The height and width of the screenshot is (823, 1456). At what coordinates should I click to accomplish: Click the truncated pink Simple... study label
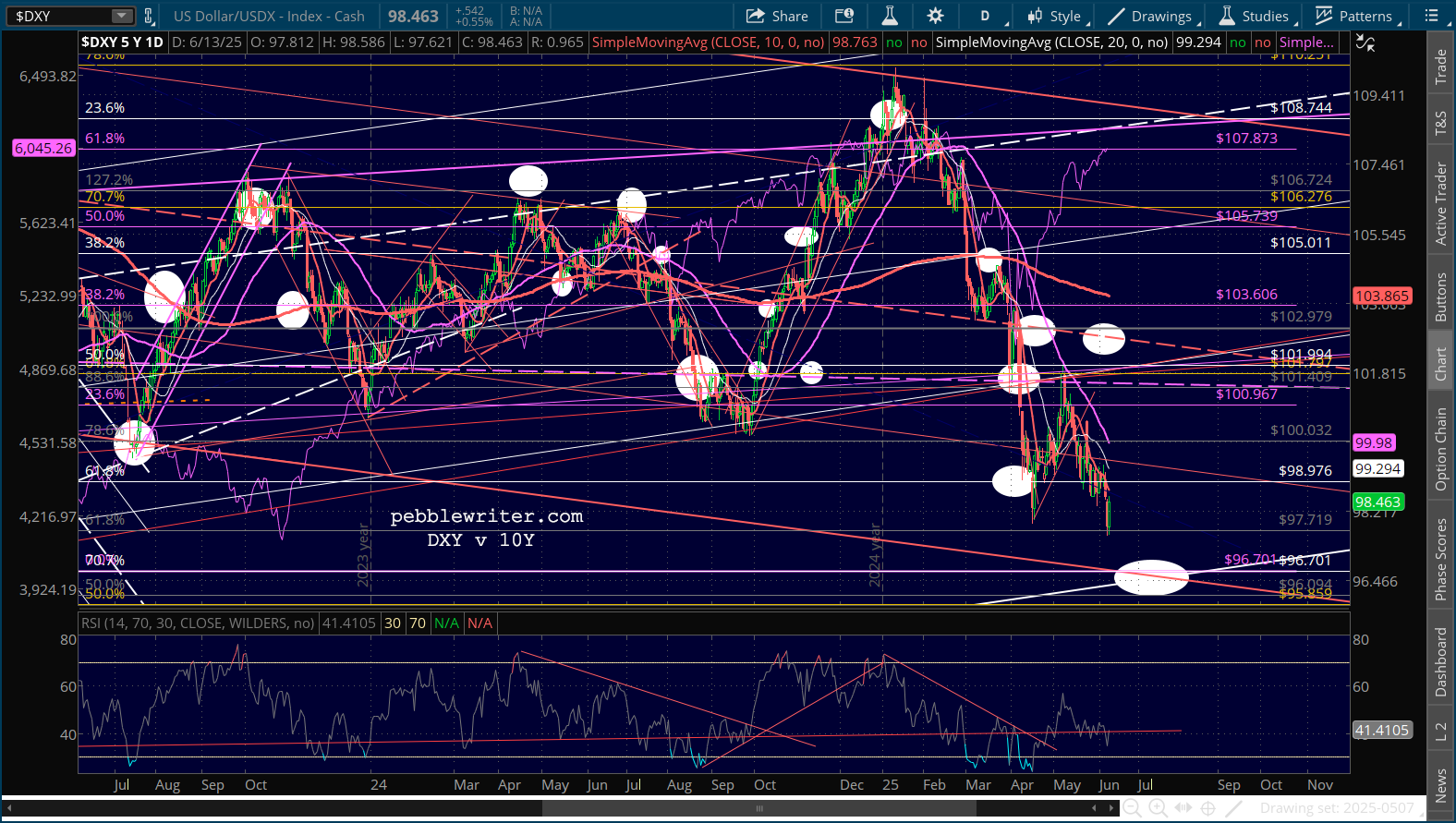tap(1306, 42)
